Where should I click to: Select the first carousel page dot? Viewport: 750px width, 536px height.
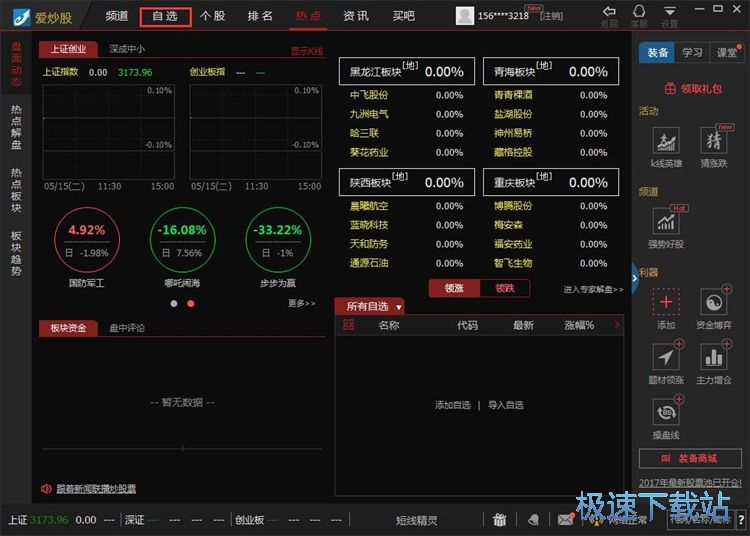(x=174, y=304)
